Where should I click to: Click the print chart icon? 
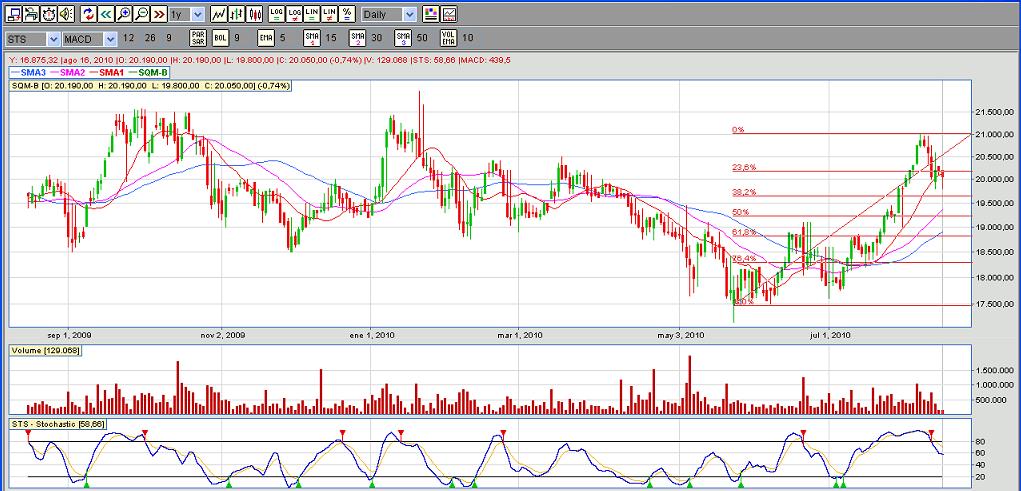(31, 14)
